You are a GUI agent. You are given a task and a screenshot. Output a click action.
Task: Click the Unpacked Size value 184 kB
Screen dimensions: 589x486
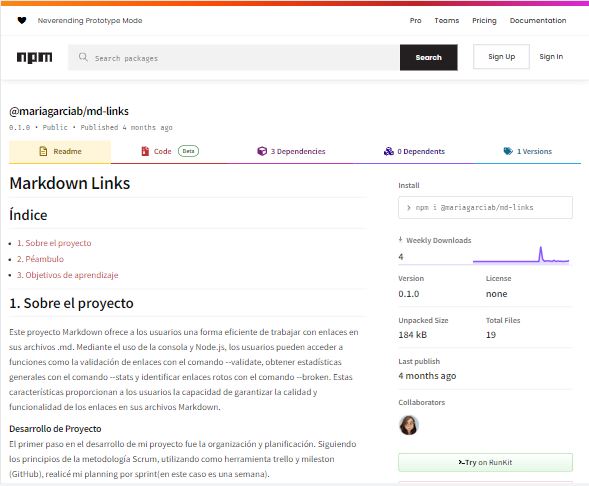412,335
